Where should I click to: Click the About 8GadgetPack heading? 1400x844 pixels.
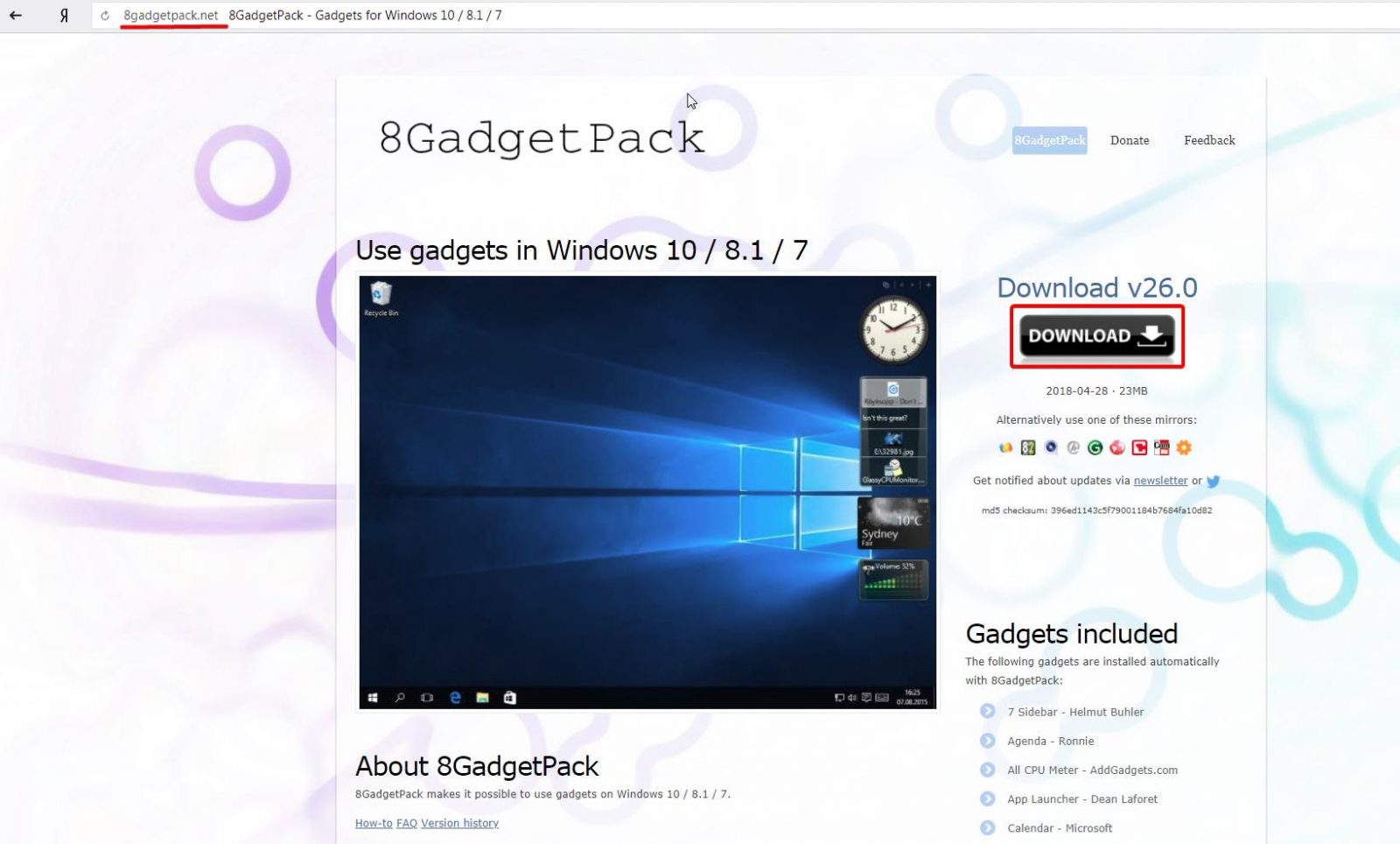(x=477, y=766)
